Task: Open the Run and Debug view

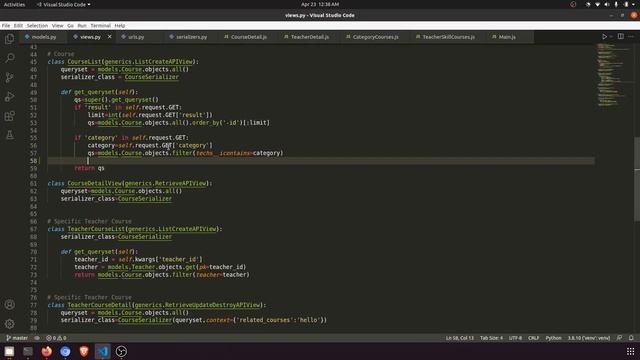Action: pyautogui.click(x=9, y=97)
